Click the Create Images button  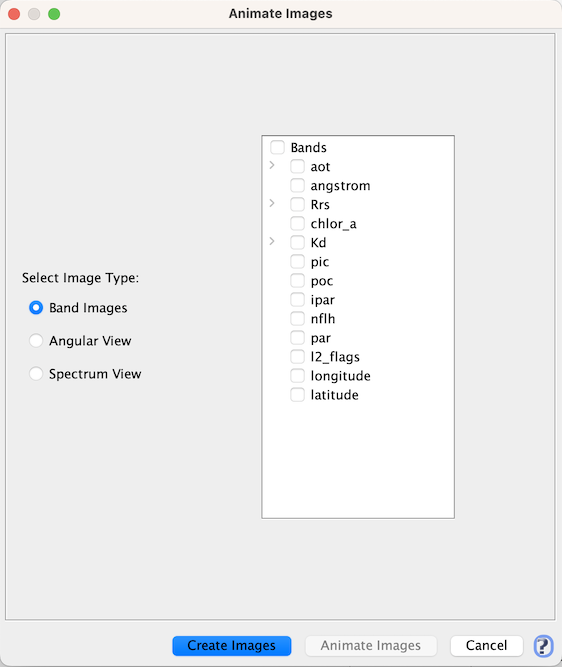tap(231, 646)
